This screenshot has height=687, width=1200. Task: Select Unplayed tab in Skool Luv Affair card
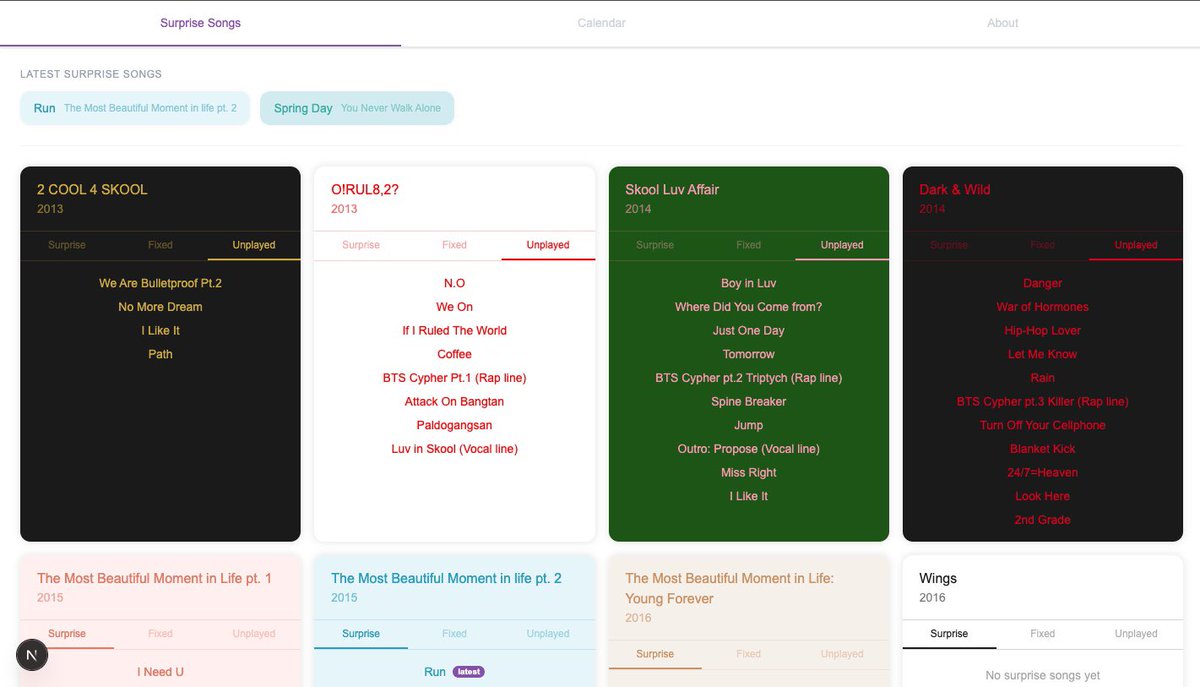coord(842,245)
